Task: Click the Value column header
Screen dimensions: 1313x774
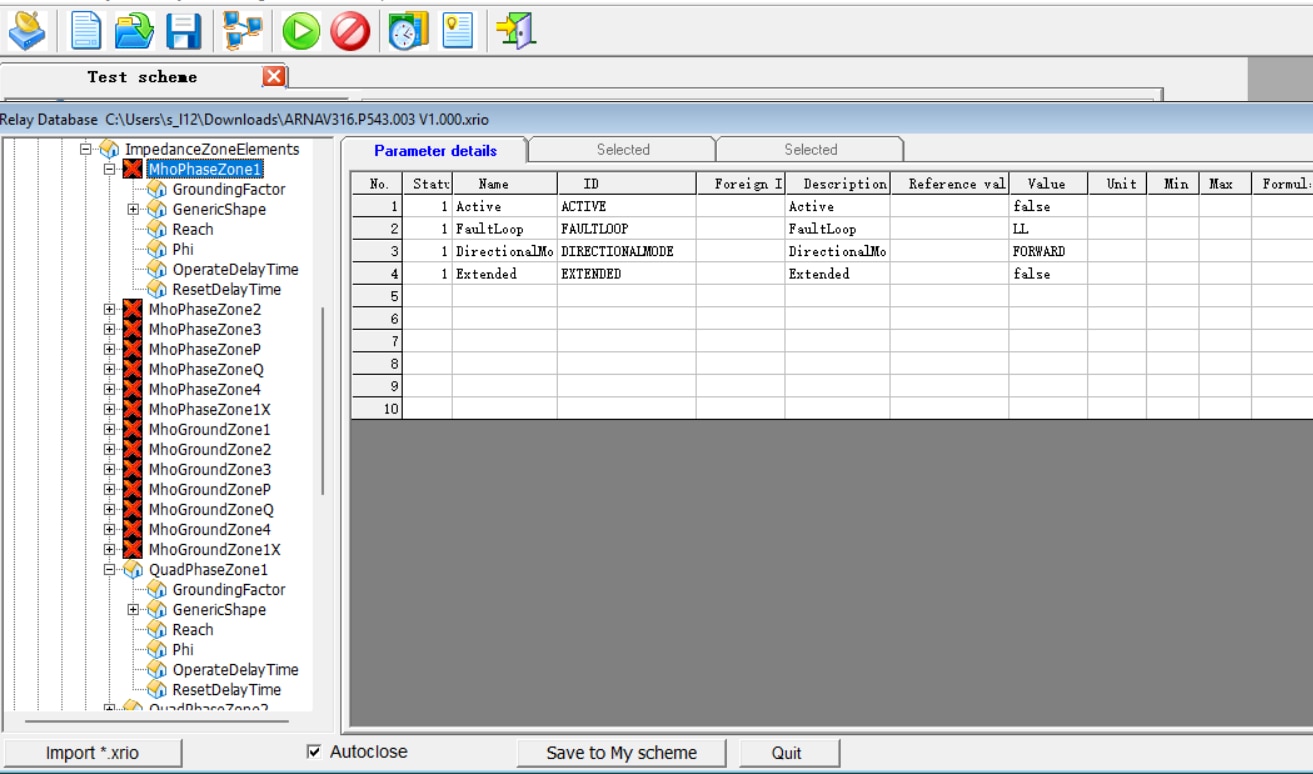Action: tap(1048, 184)
